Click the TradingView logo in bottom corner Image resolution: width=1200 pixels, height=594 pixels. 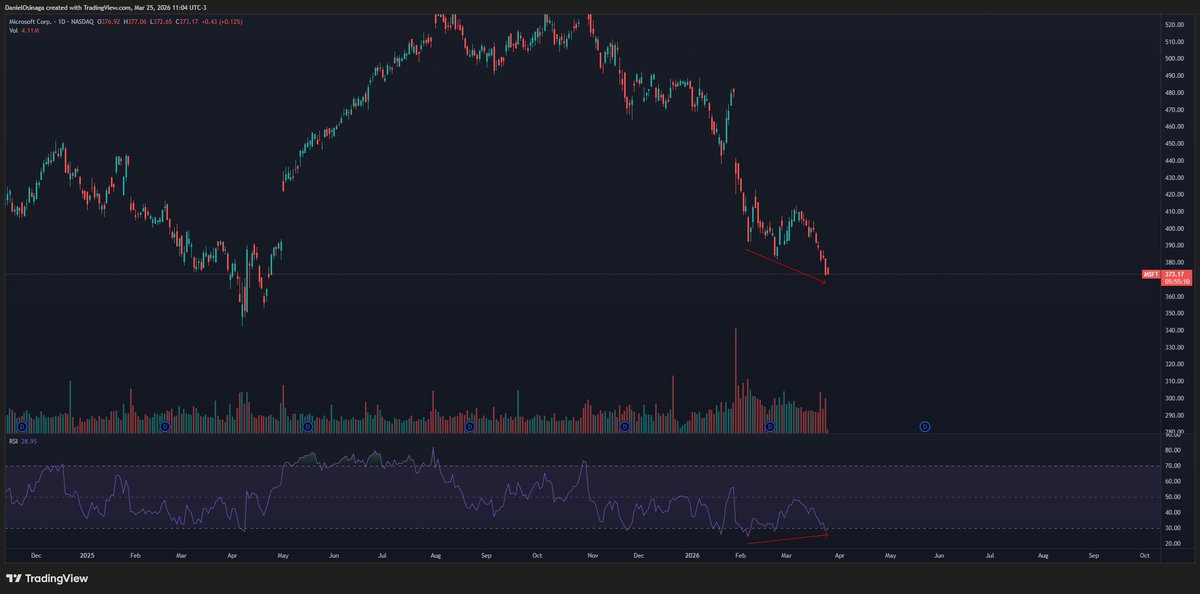[47, 578]
